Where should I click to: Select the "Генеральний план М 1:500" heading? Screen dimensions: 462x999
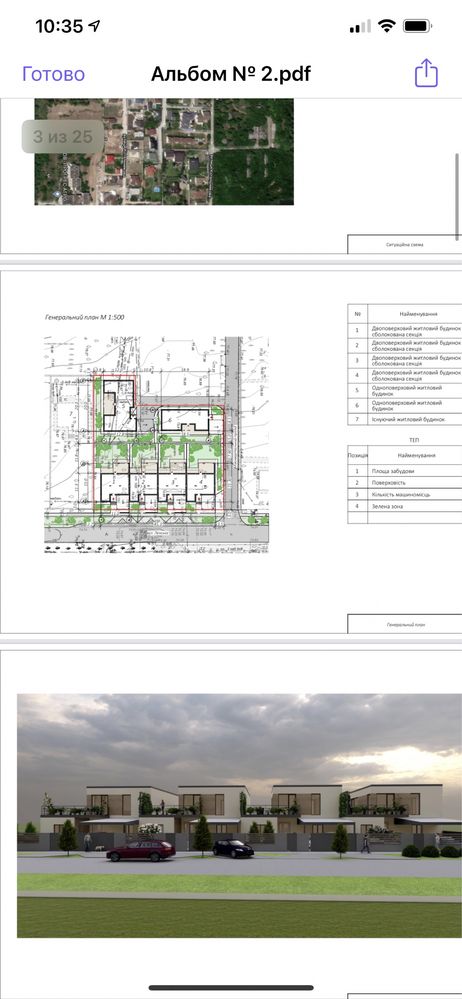point(85,317)
